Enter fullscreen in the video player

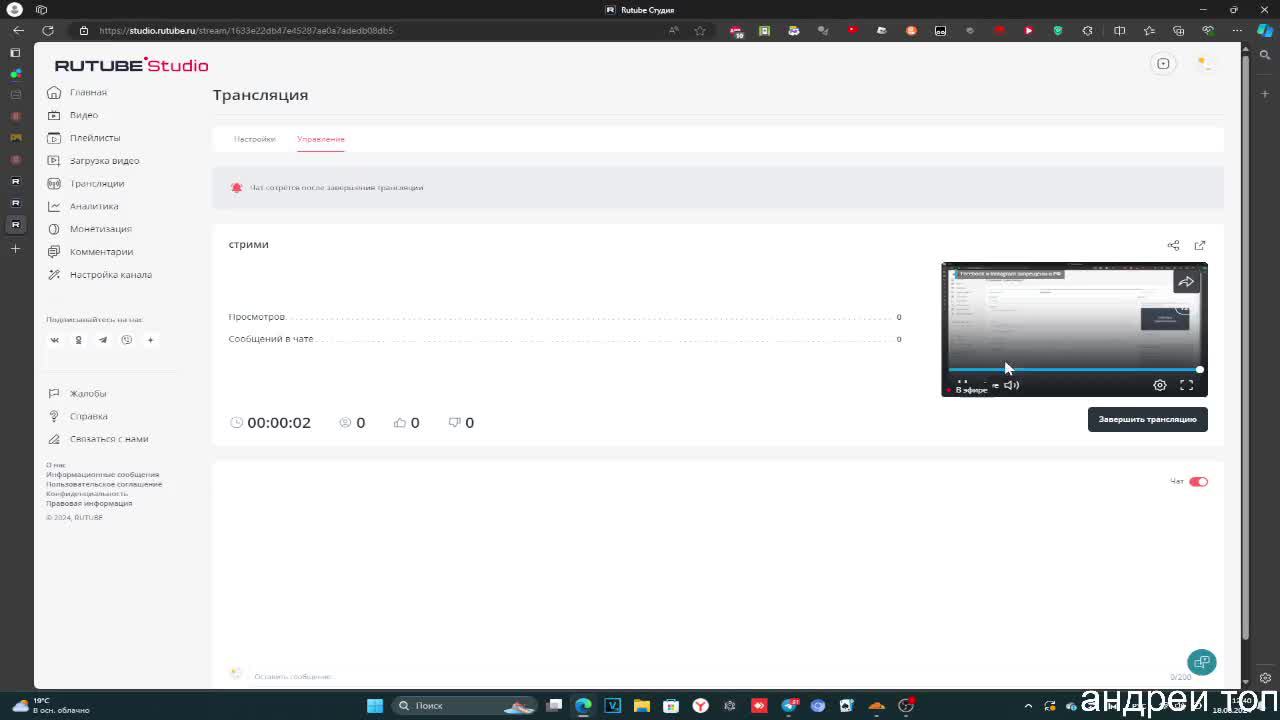tap(1186, 385)
